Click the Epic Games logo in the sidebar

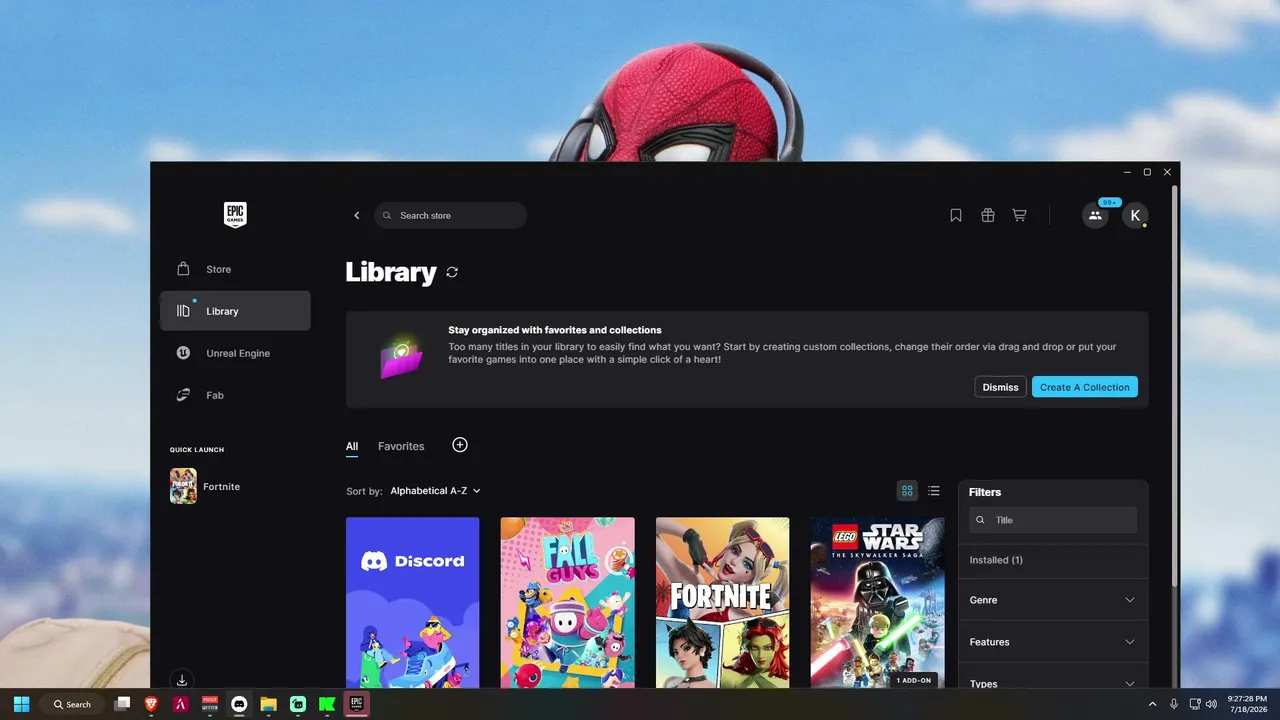[235, 215]
